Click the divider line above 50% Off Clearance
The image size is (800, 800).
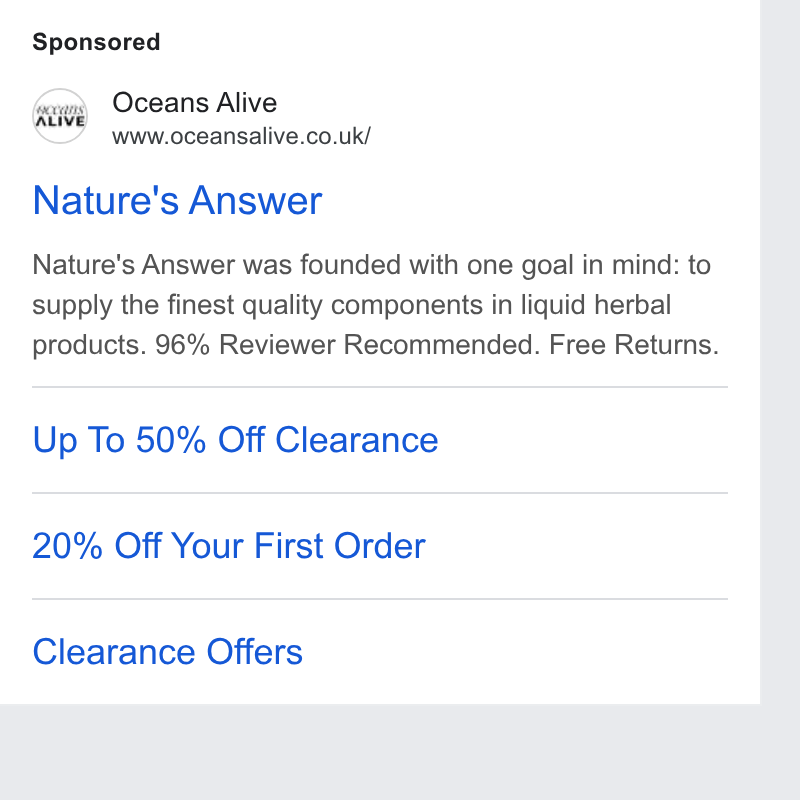point(380,387)
